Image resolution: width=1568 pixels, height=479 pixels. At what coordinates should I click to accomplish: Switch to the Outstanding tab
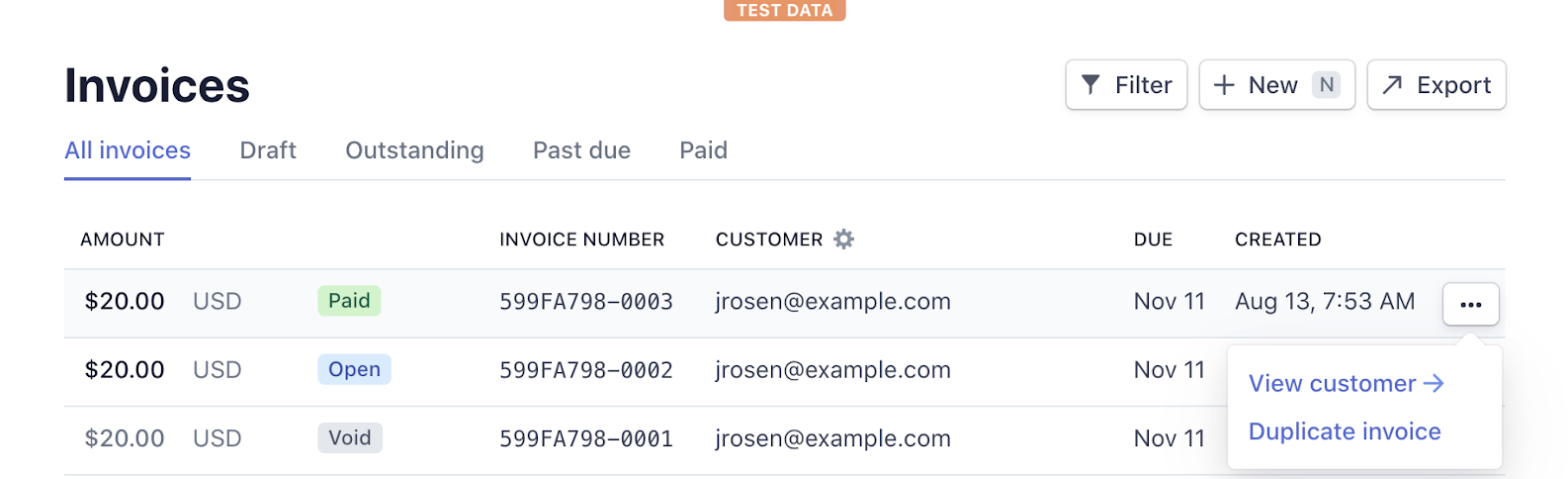(x=414, y=150)
